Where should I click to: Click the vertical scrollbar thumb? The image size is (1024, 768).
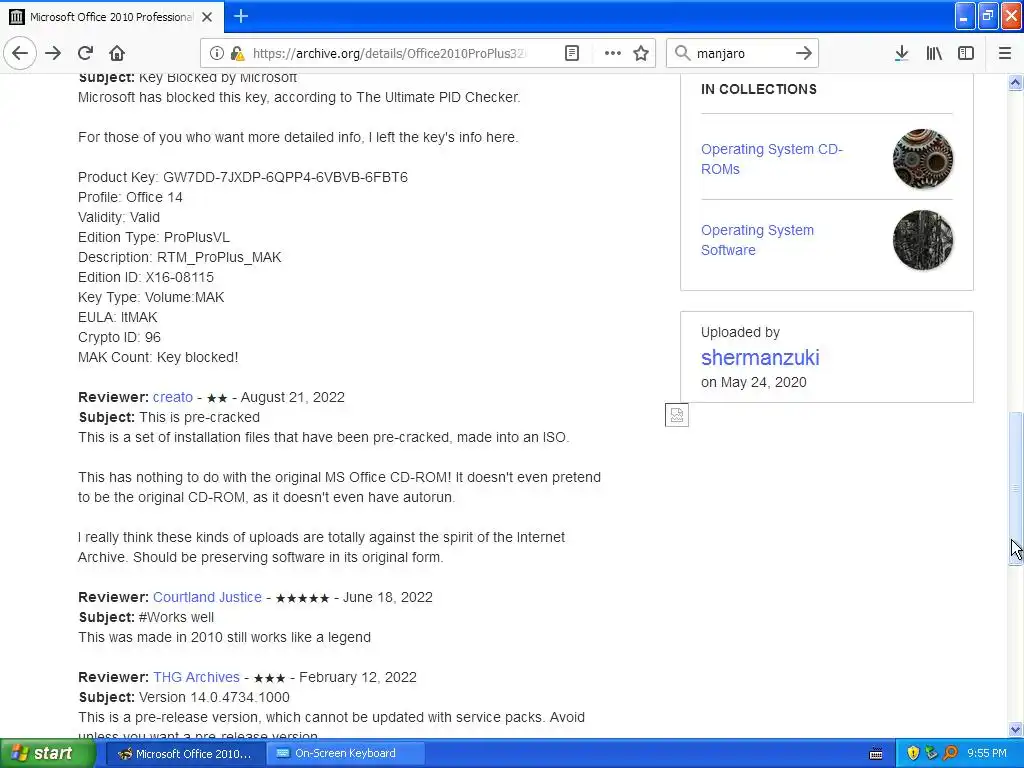coord(1015,488)
